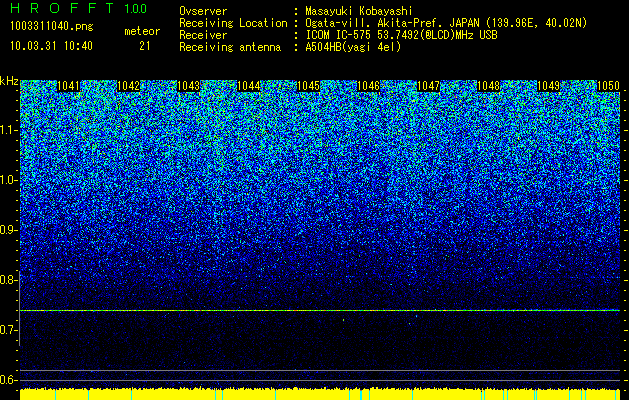
Task: Click the Receiver field label
Action: pos(203,35)
